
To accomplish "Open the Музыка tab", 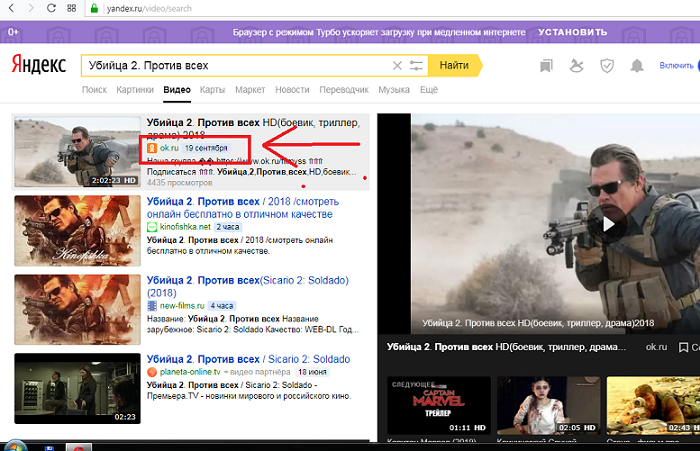I will coord(394,90).
